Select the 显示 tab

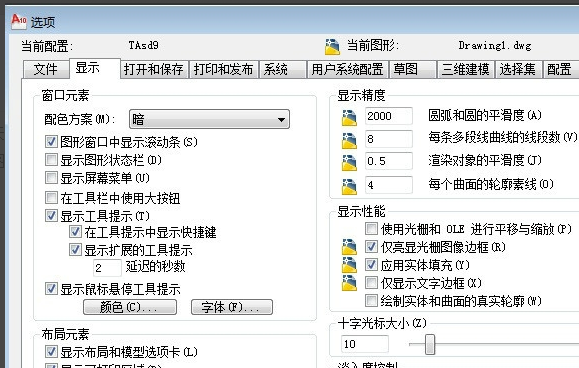[95, 68]
